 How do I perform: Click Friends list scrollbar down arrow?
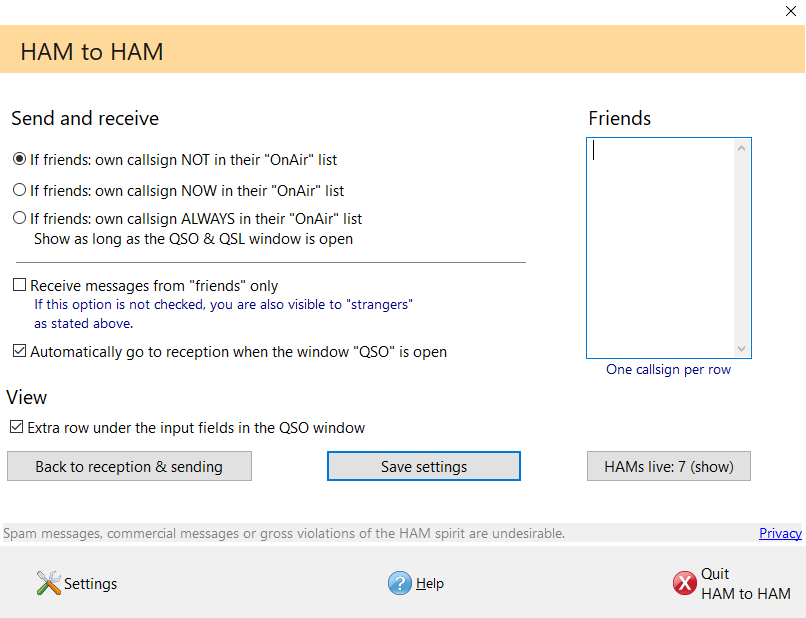click(741, 348)
